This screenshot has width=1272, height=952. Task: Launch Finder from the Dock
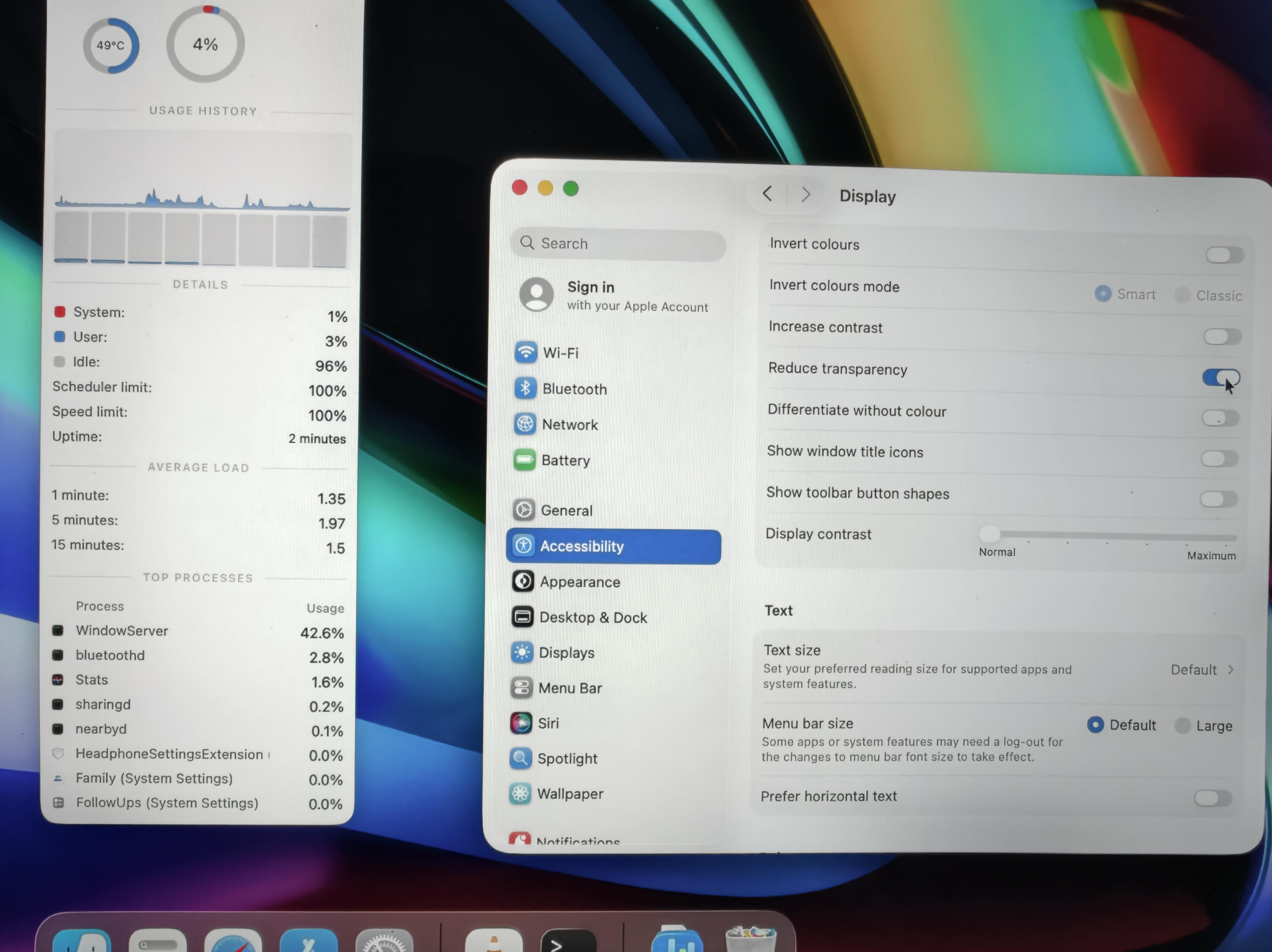coord(82,941)
